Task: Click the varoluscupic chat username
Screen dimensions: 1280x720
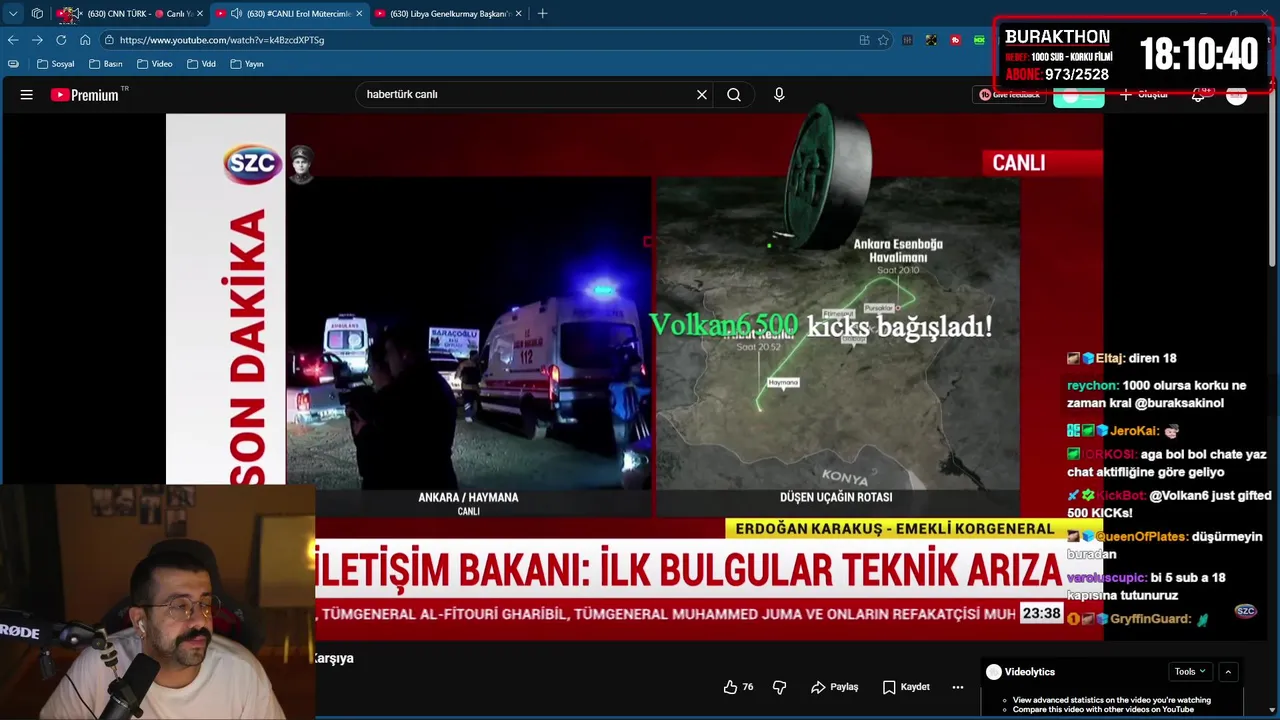Action: [1106, 578]
